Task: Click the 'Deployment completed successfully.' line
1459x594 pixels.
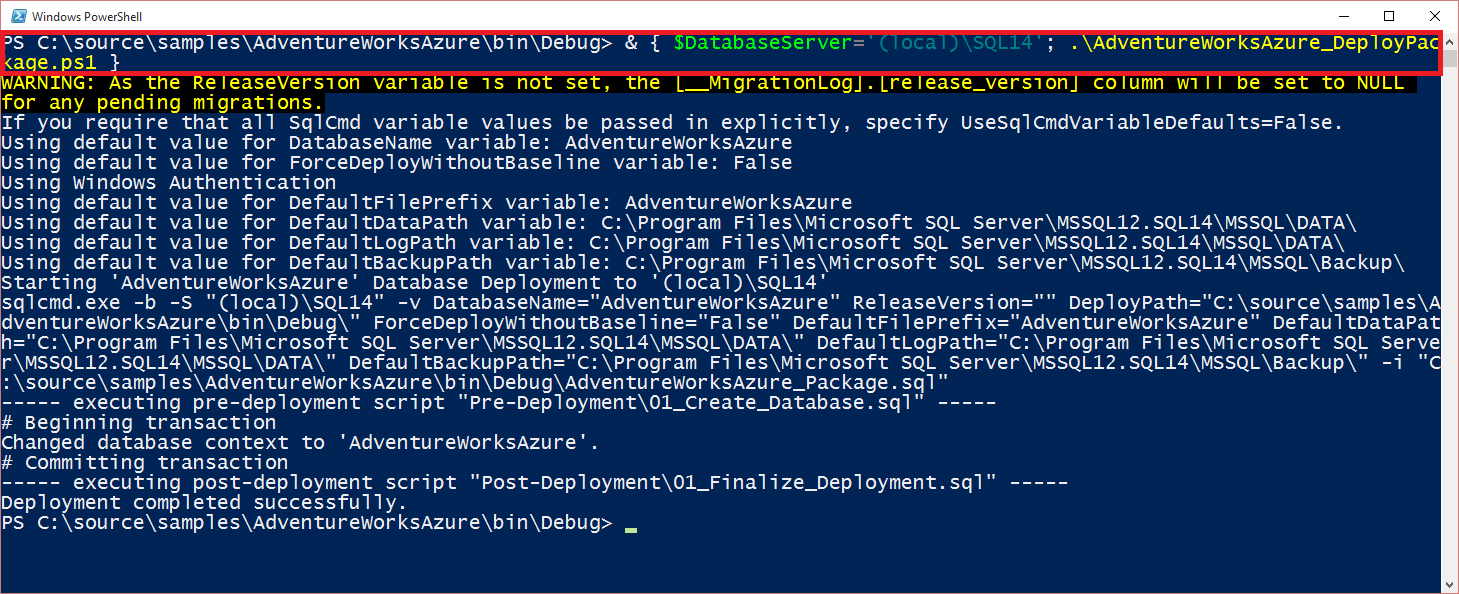Action: click(x=204, y=503)
